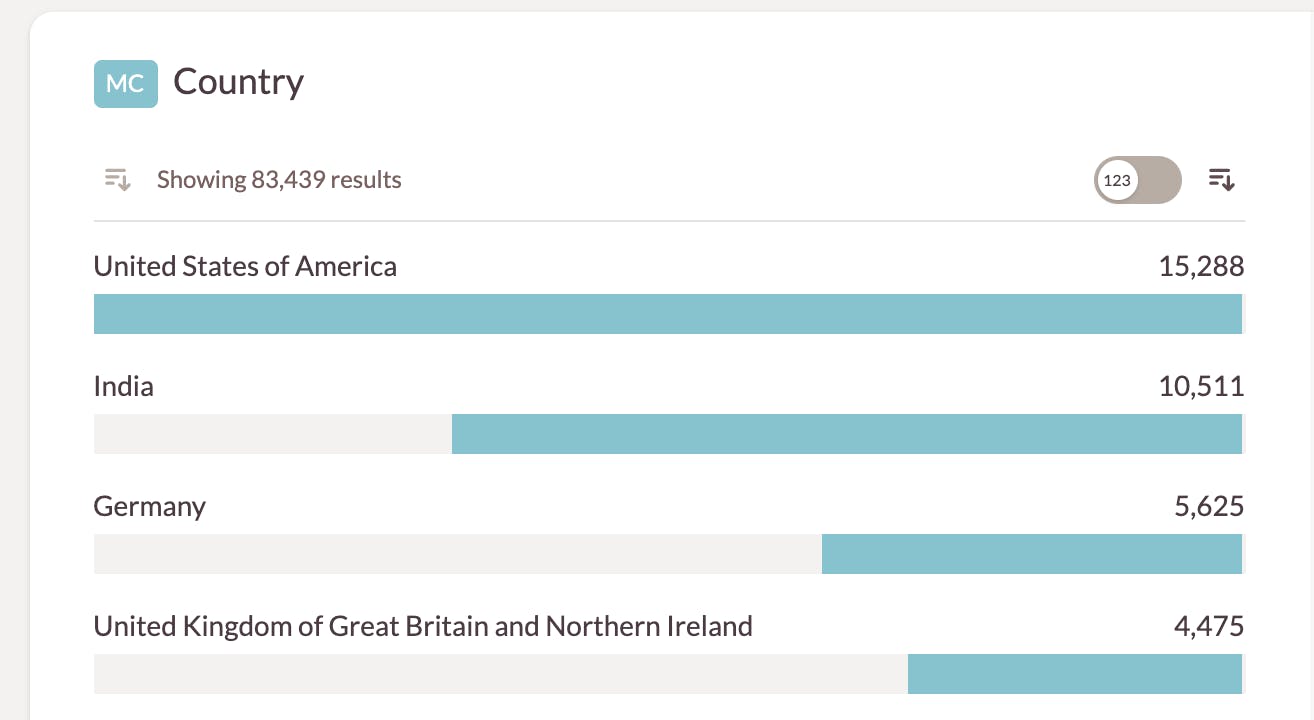Click the United States of America bar

pos(668,314)
